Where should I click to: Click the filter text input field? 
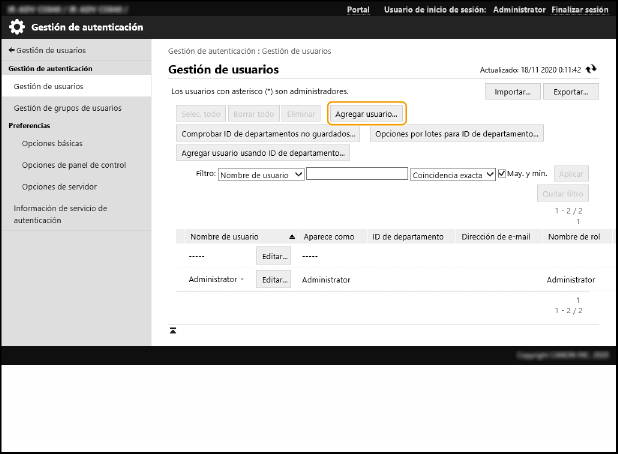pyautogui.click(x=357, y=174)
